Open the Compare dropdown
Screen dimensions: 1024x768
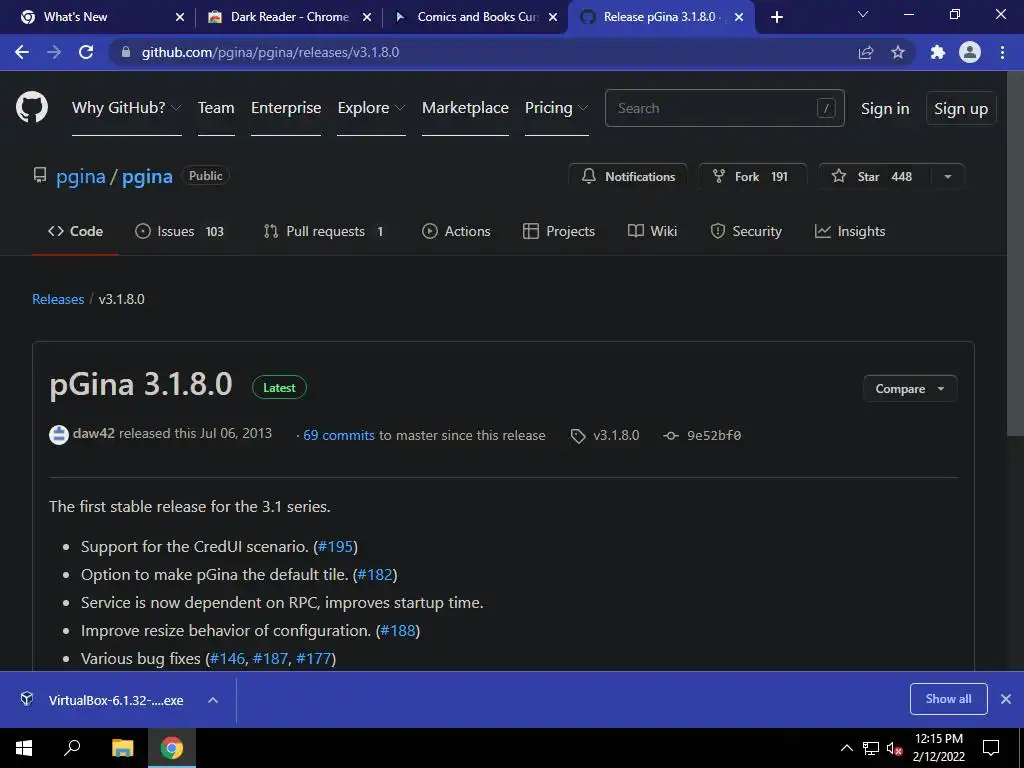910,389
